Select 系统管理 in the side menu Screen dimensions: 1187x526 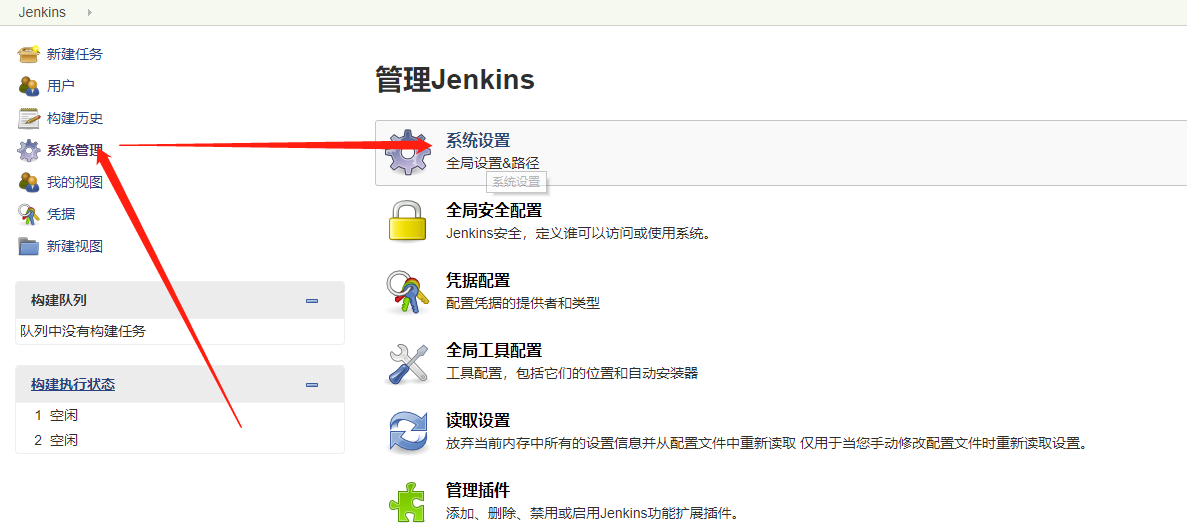pyautogui.click(x=75, y=150)
